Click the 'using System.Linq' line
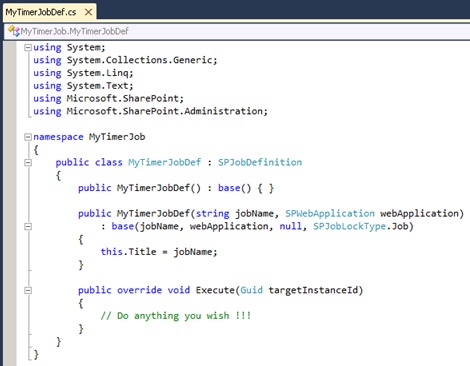Screen dimensions: 470x366 coord(83,73)
